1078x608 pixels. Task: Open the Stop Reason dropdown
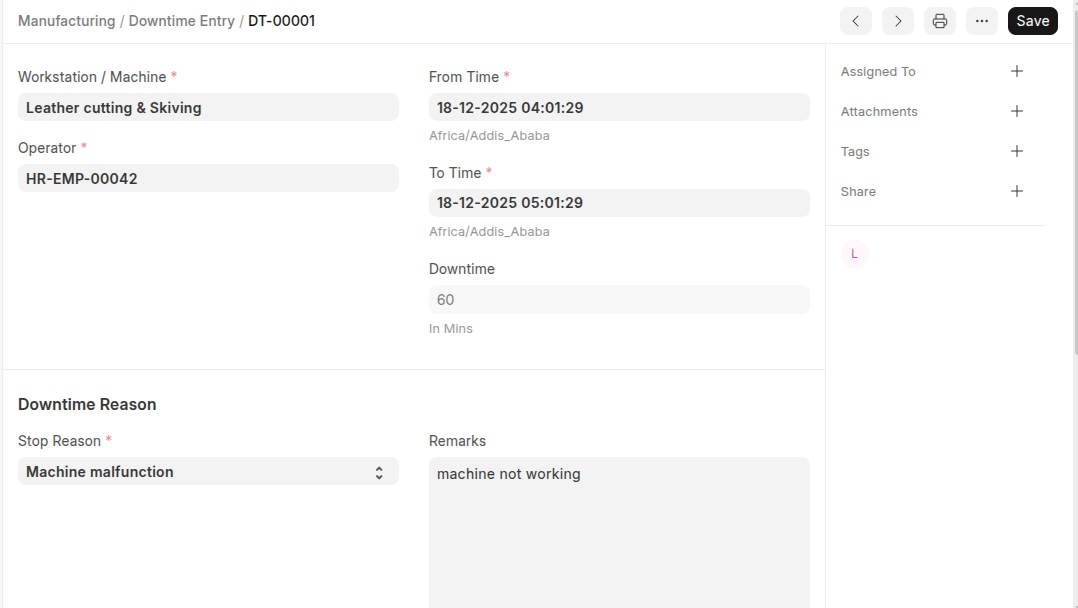coord(208,472)
